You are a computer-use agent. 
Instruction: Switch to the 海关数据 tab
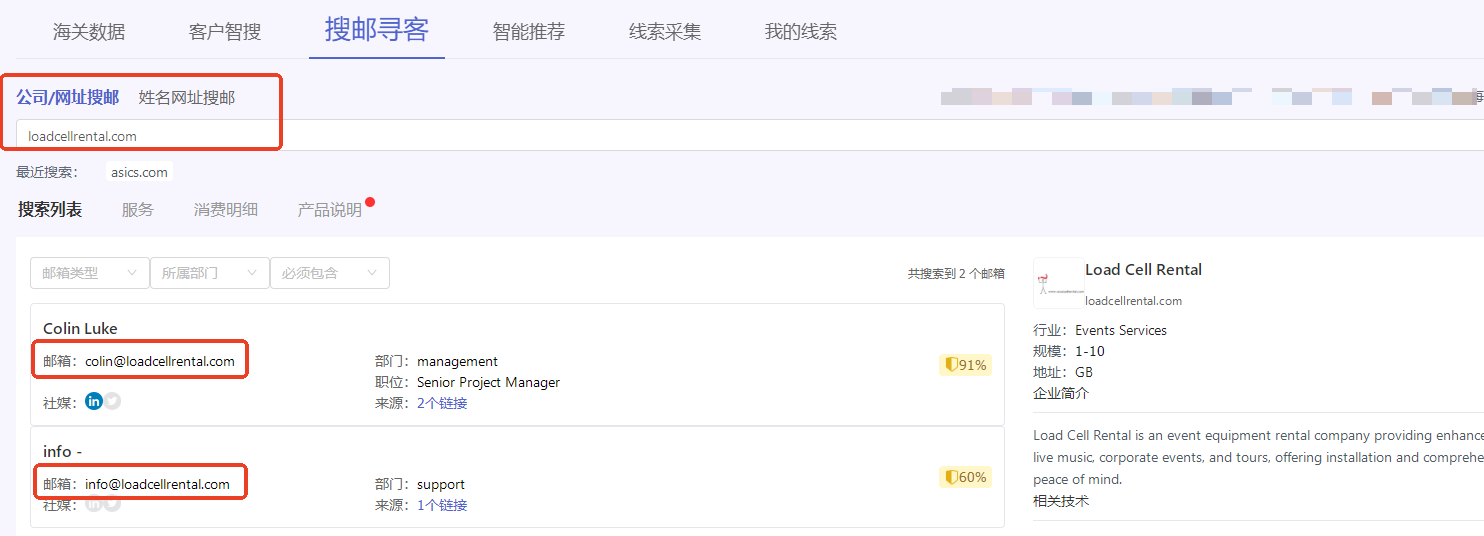89,31
